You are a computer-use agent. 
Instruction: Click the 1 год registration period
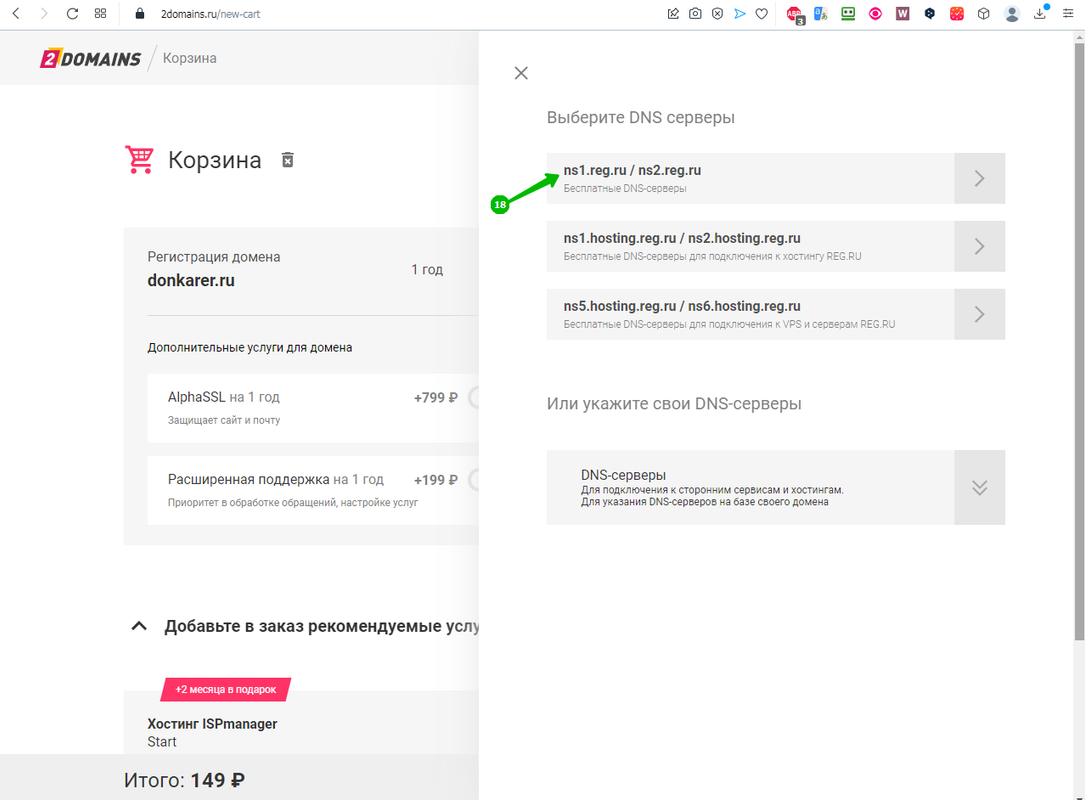coord(427,269)
